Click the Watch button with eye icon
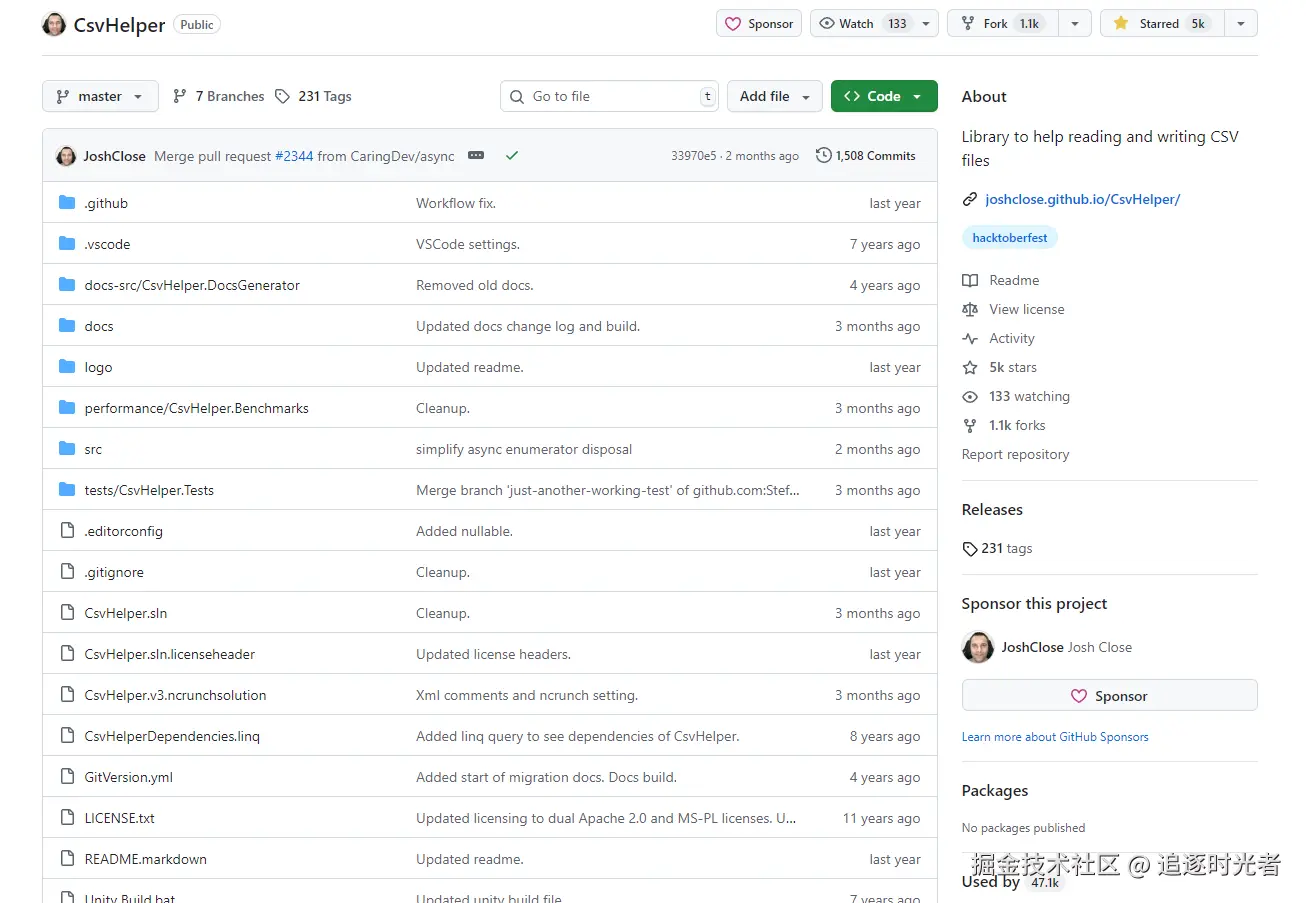The image size is (1306, 903). click(x=861, y=24)
